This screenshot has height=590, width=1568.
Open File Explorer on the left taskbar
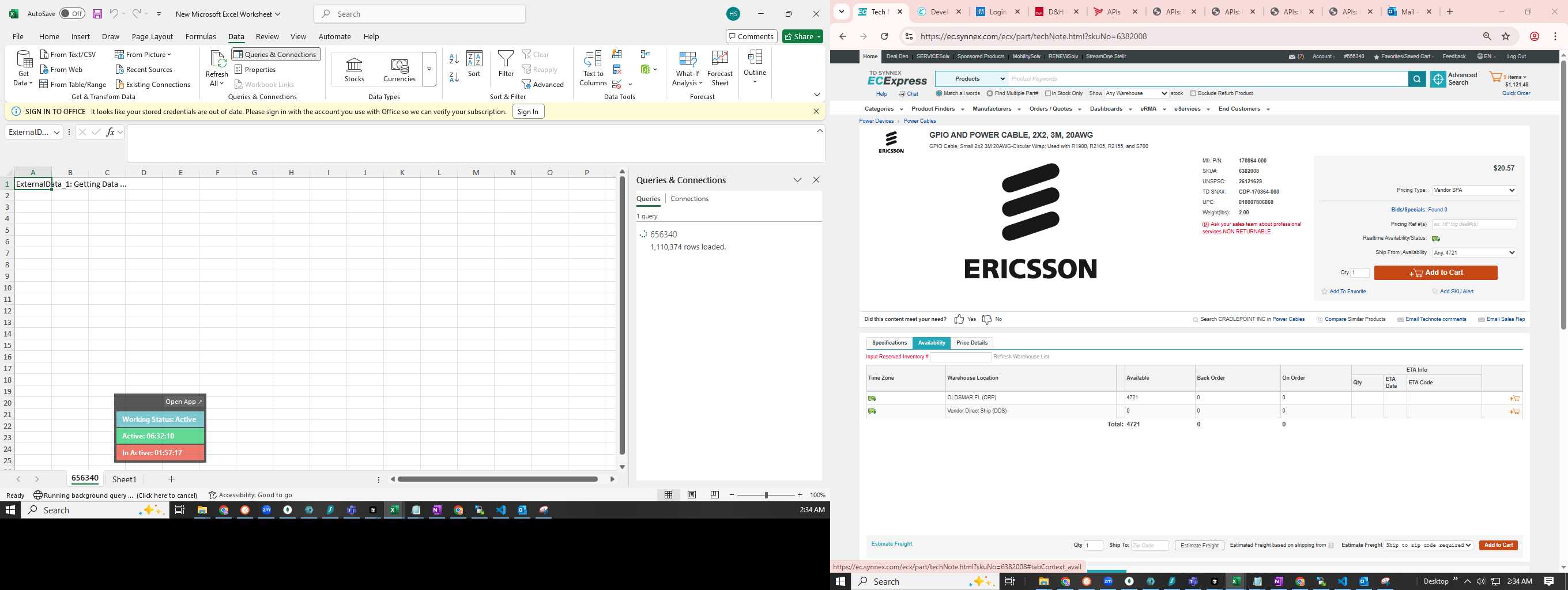coord(202,510)
